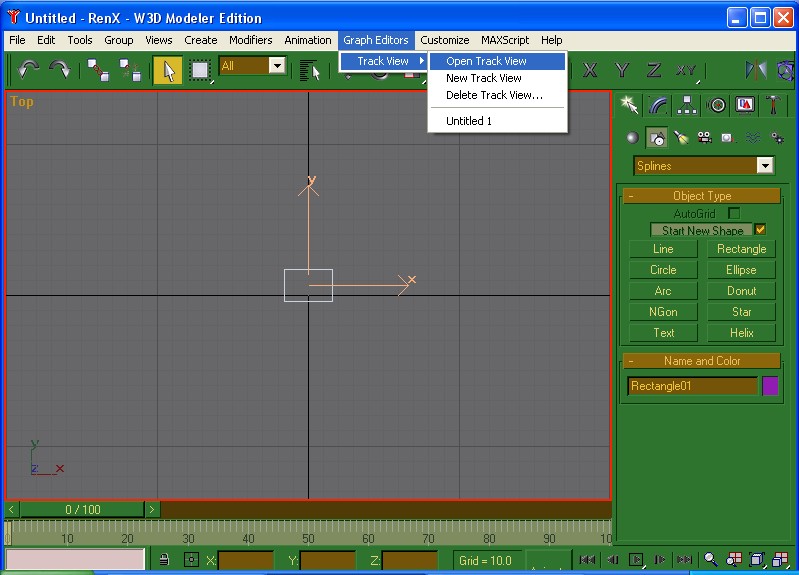
Task: Switch to the Hierarchy panel tab
Action: coord(687,105)
